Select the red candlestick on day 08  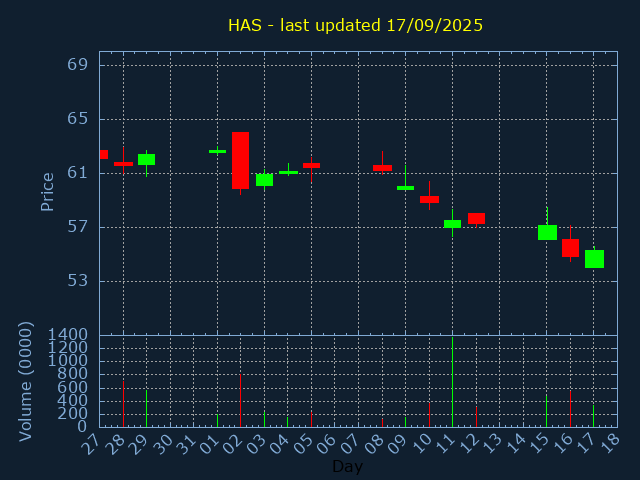click(382, 168)
